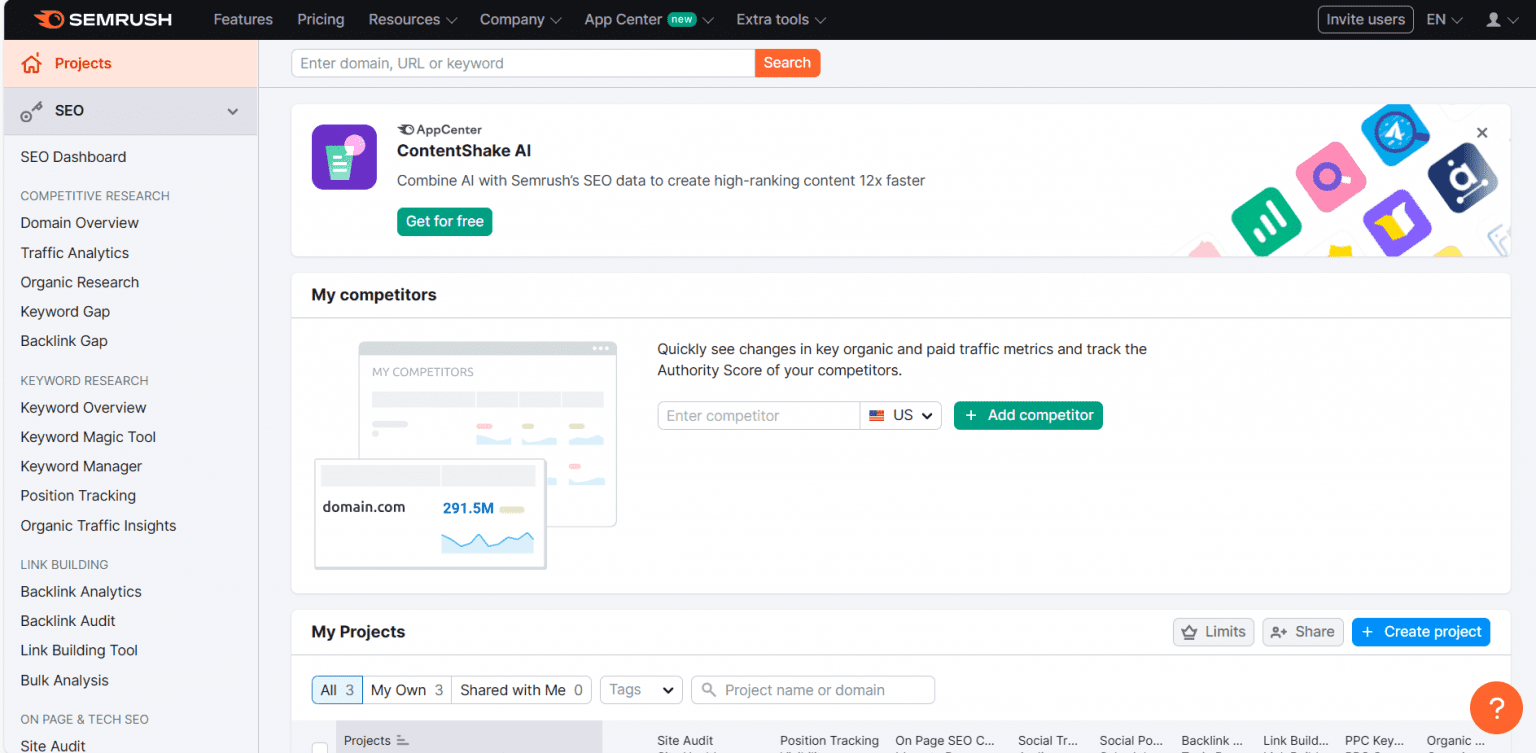Select the Projects home icon in sidebar
The image size is (1536, 753).
coord(33,62)
